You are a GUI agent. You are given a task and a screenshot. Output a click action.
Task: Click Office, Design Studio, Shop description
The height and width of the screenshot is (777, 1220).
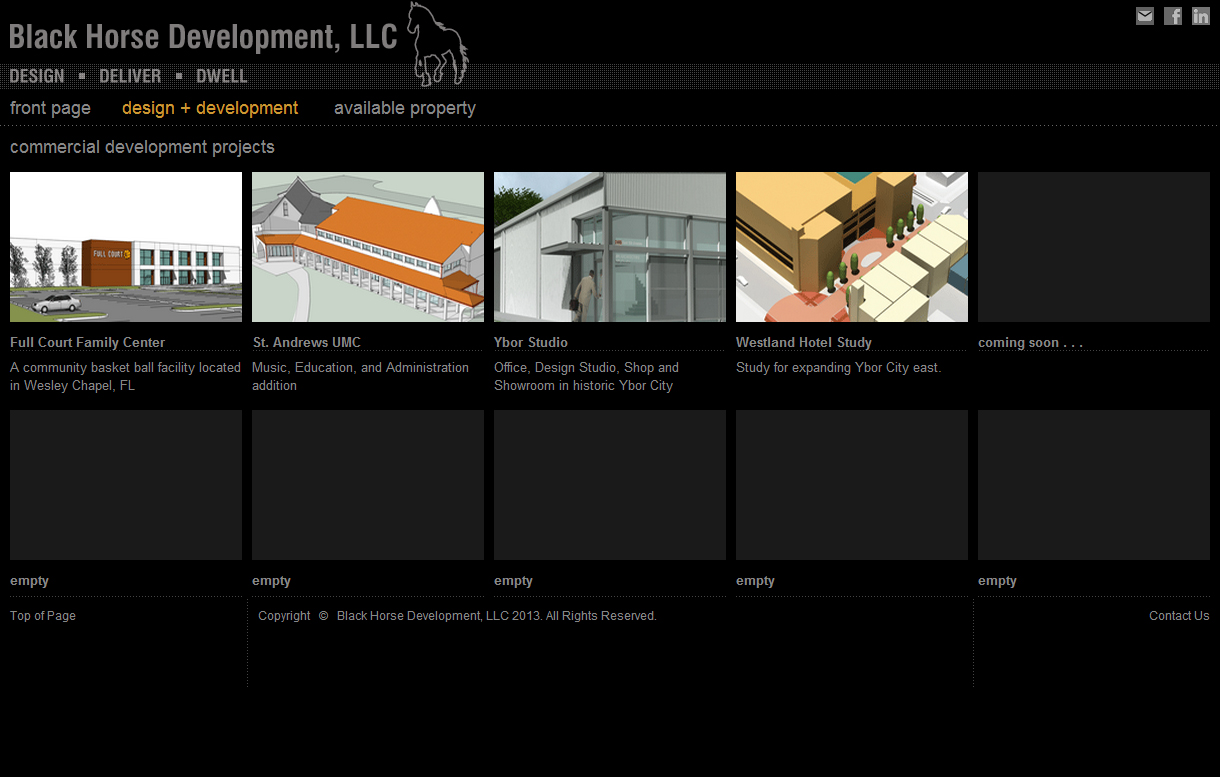pos(587,376)
